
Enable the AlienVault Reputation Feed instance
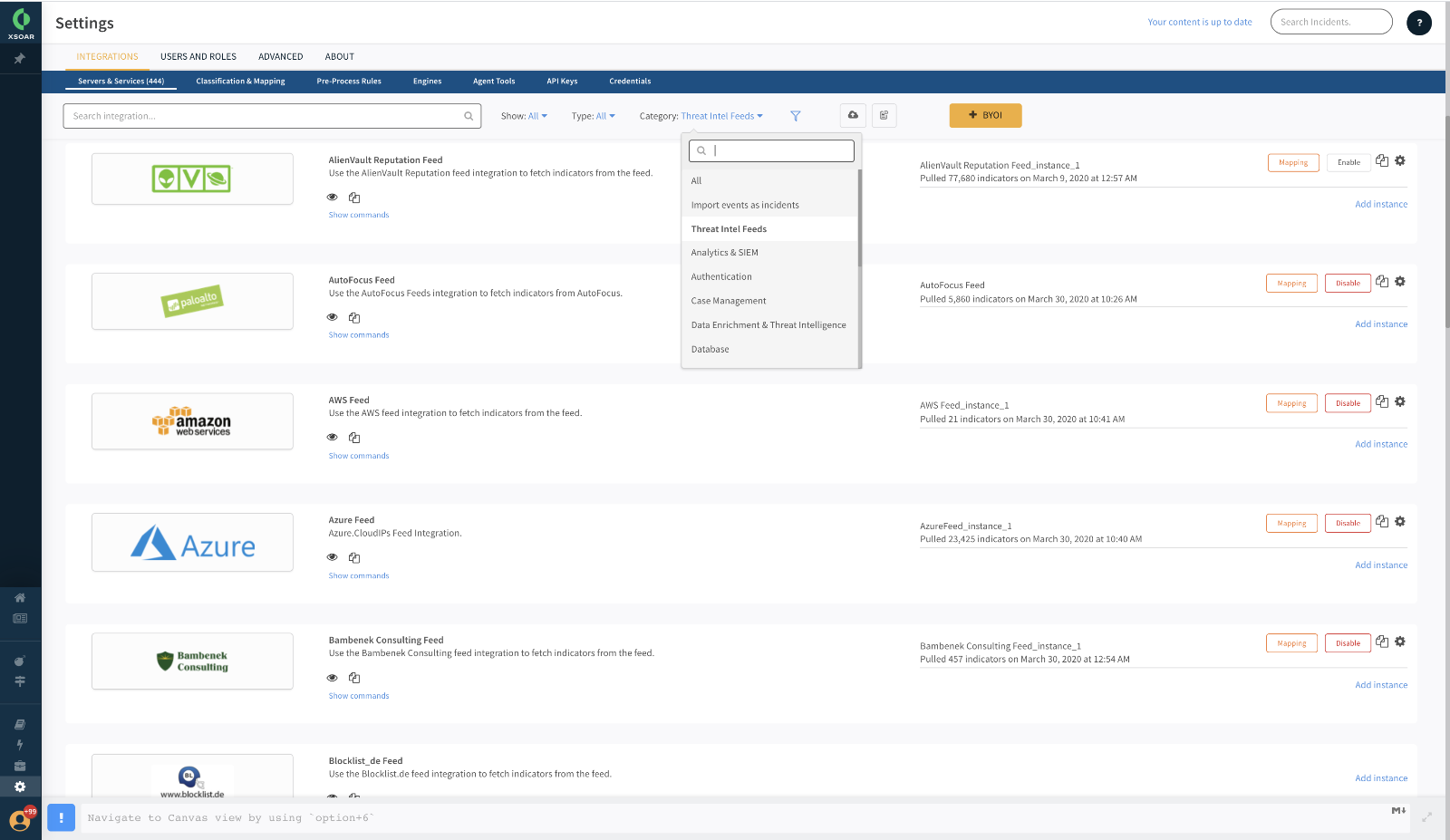coord(1348,162)
